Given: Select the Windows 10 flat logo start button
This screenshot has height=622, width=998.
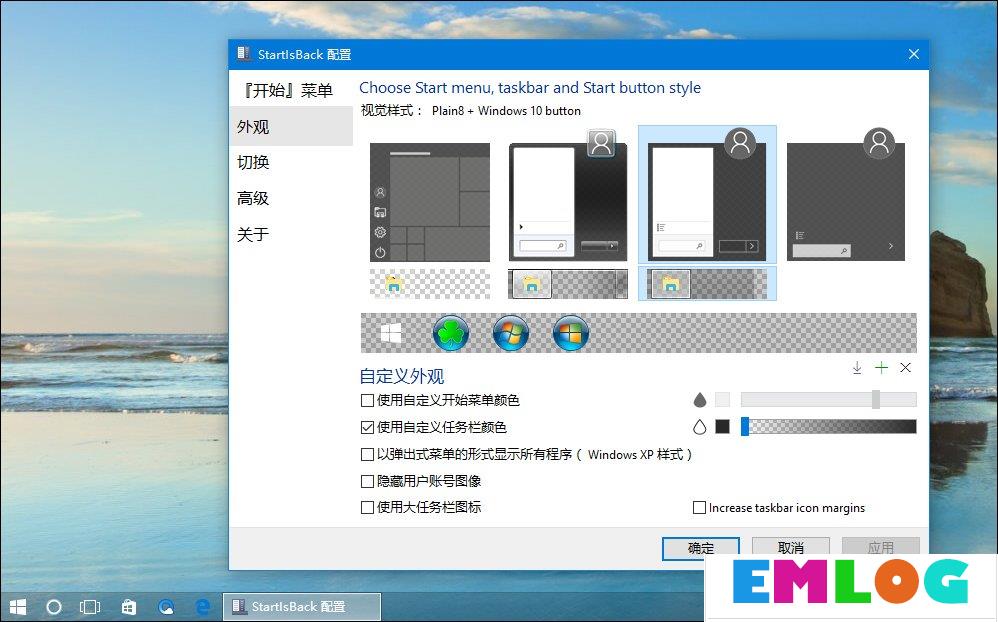Looking at the screenshot, I should click(x=391, y=333).
